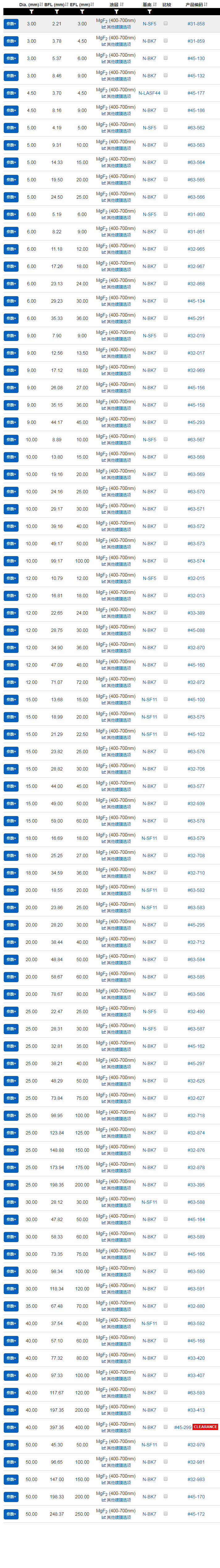Open the EFL (mm) column filter funnel
220x1568 pixels.
pos(82,11)
